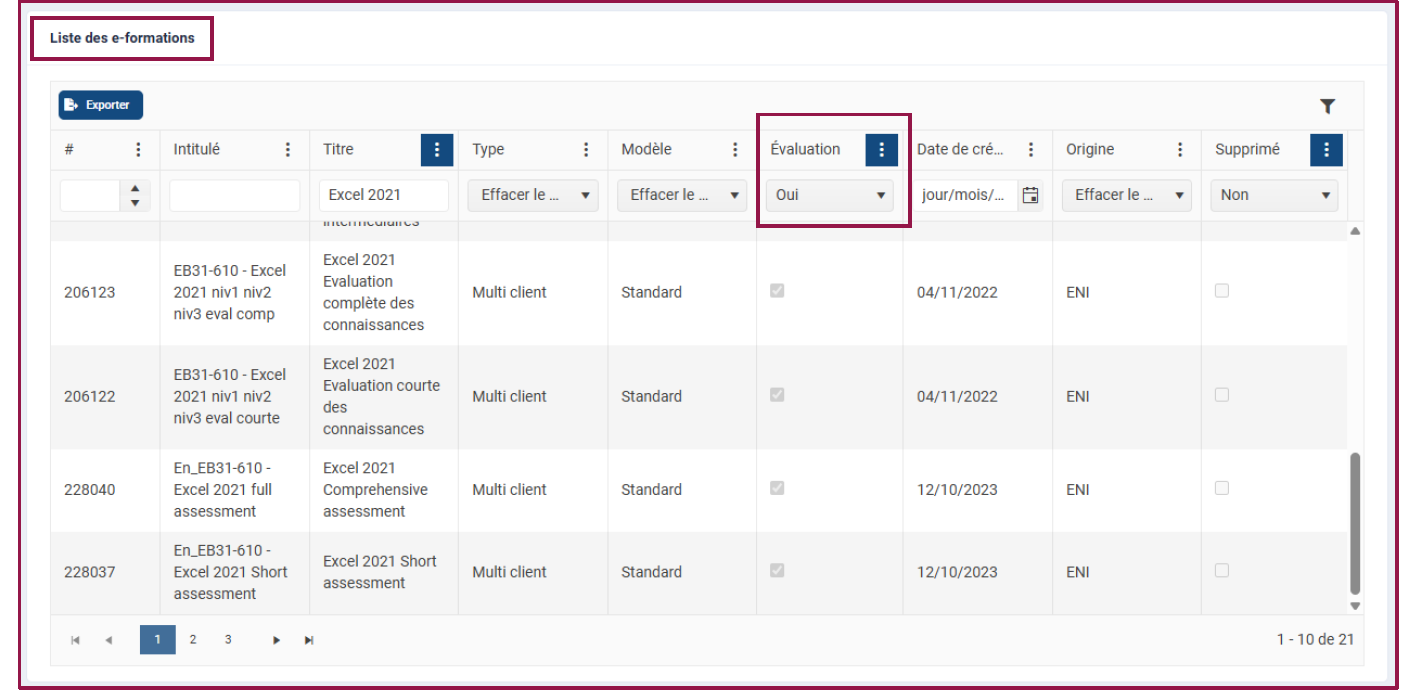Go to the last page arrow

(309, 640)
